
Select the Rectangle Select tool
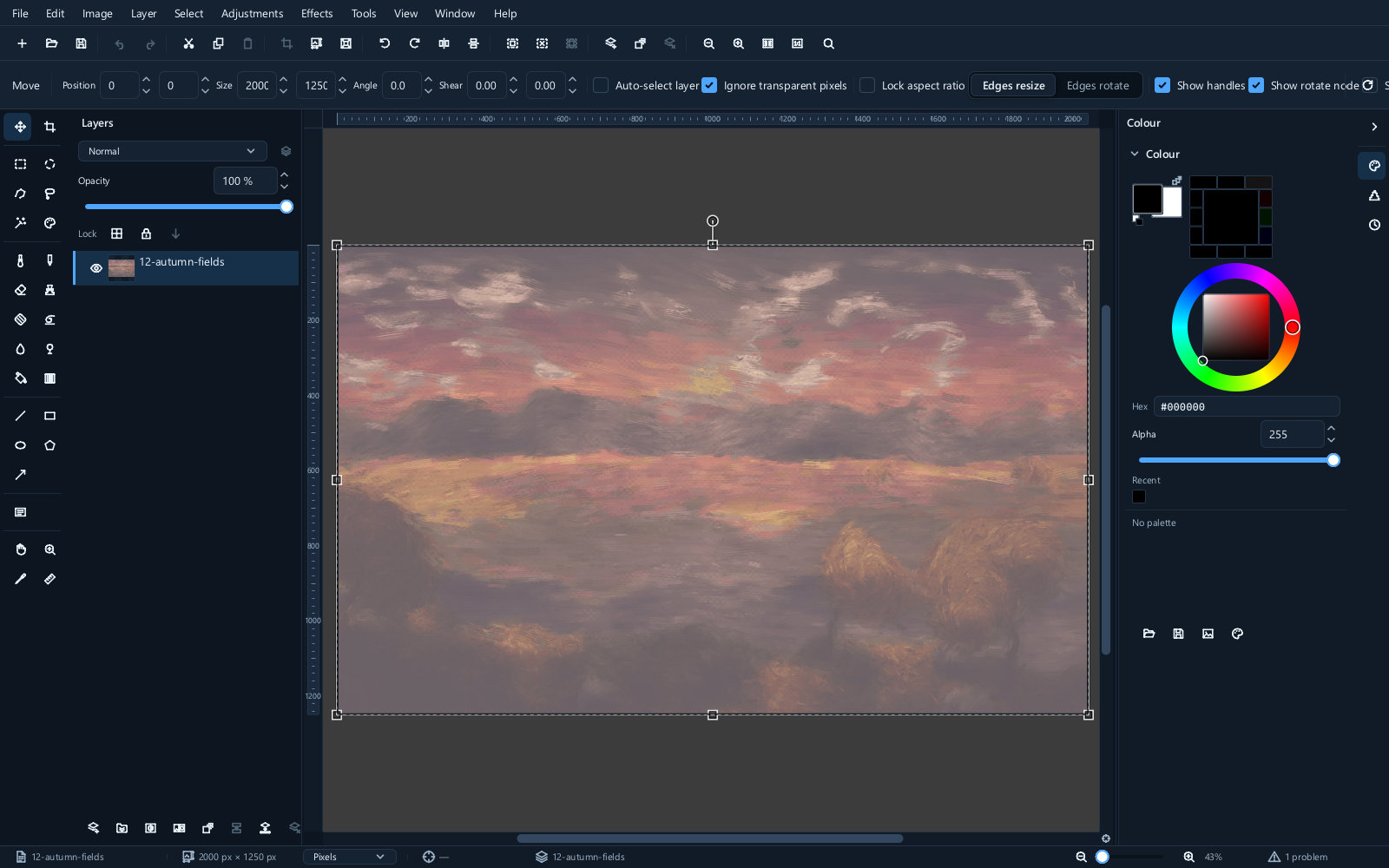pyautogui.click(x=20, y=164)
